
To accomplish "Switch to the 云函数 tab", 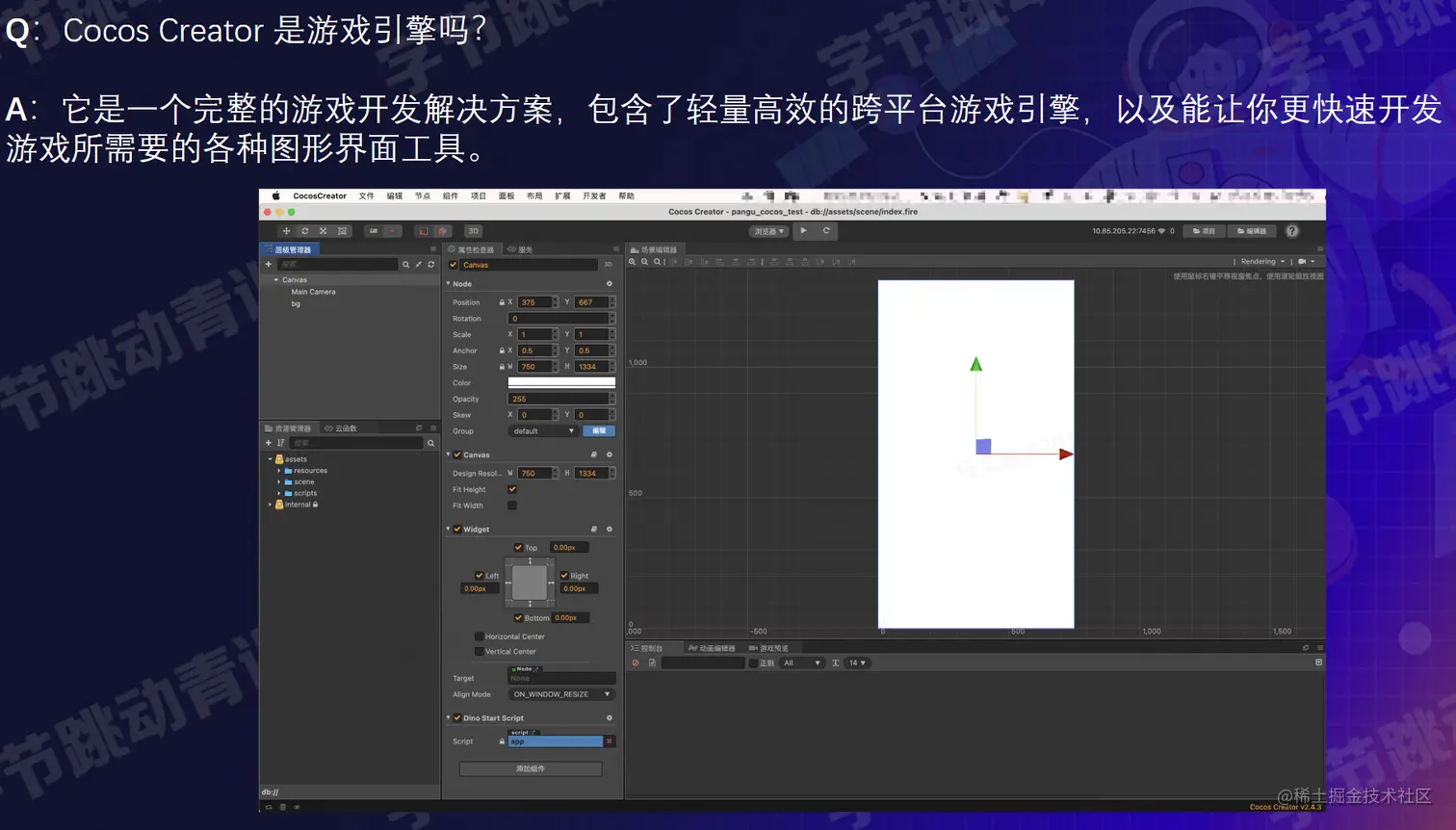I will [341, 428].
